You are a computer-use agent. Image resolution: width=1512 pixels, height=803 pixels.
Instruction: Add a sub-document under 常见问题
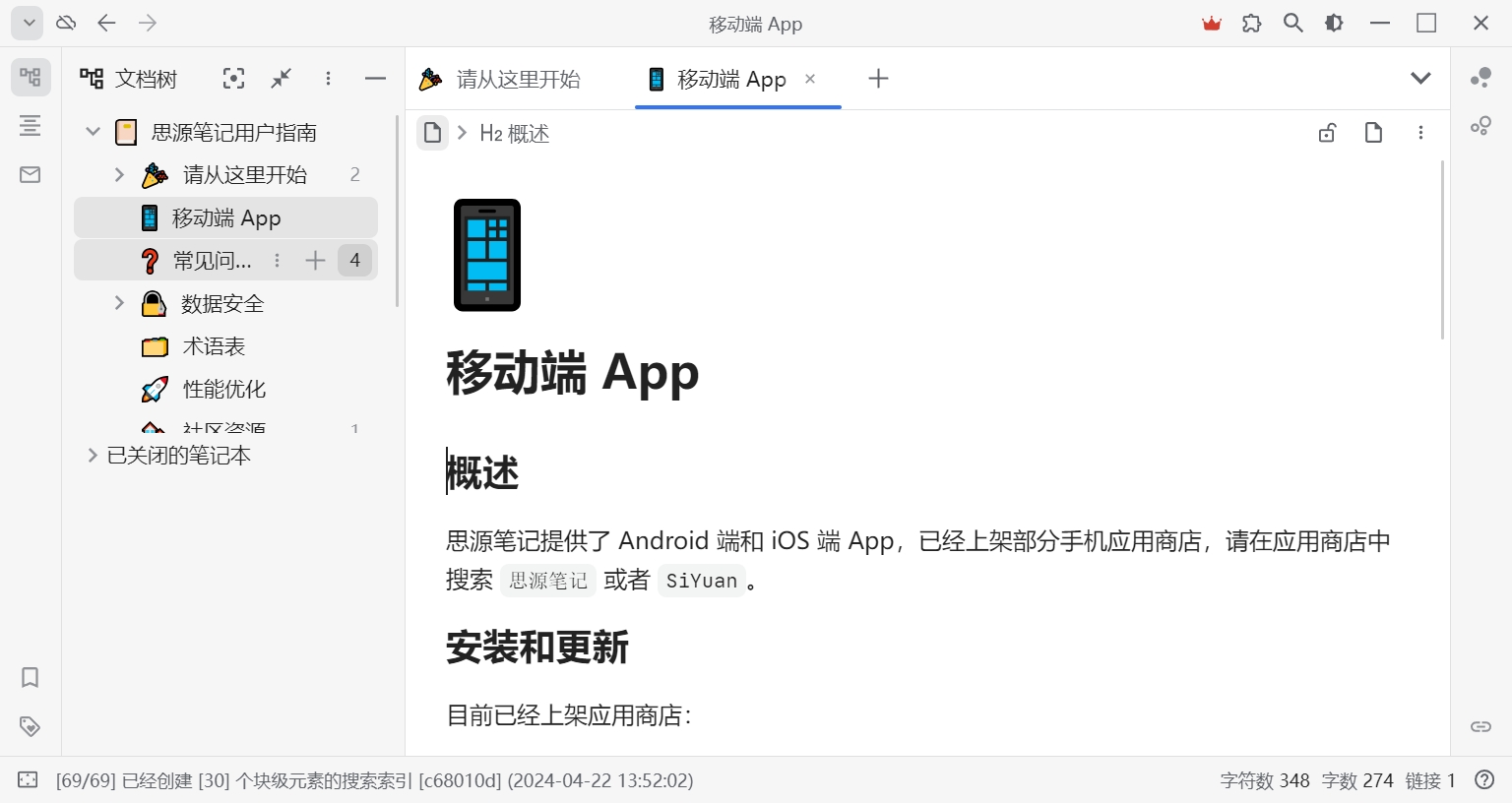315,260
